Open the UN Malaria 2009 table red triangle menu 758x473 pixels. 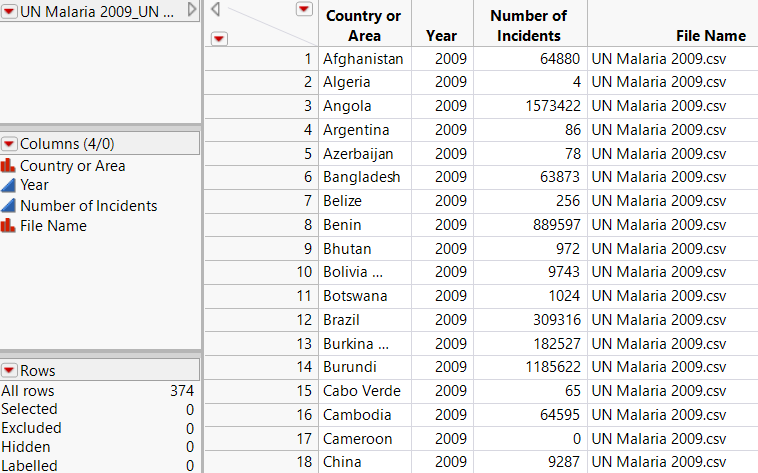[x=9, y=12]
